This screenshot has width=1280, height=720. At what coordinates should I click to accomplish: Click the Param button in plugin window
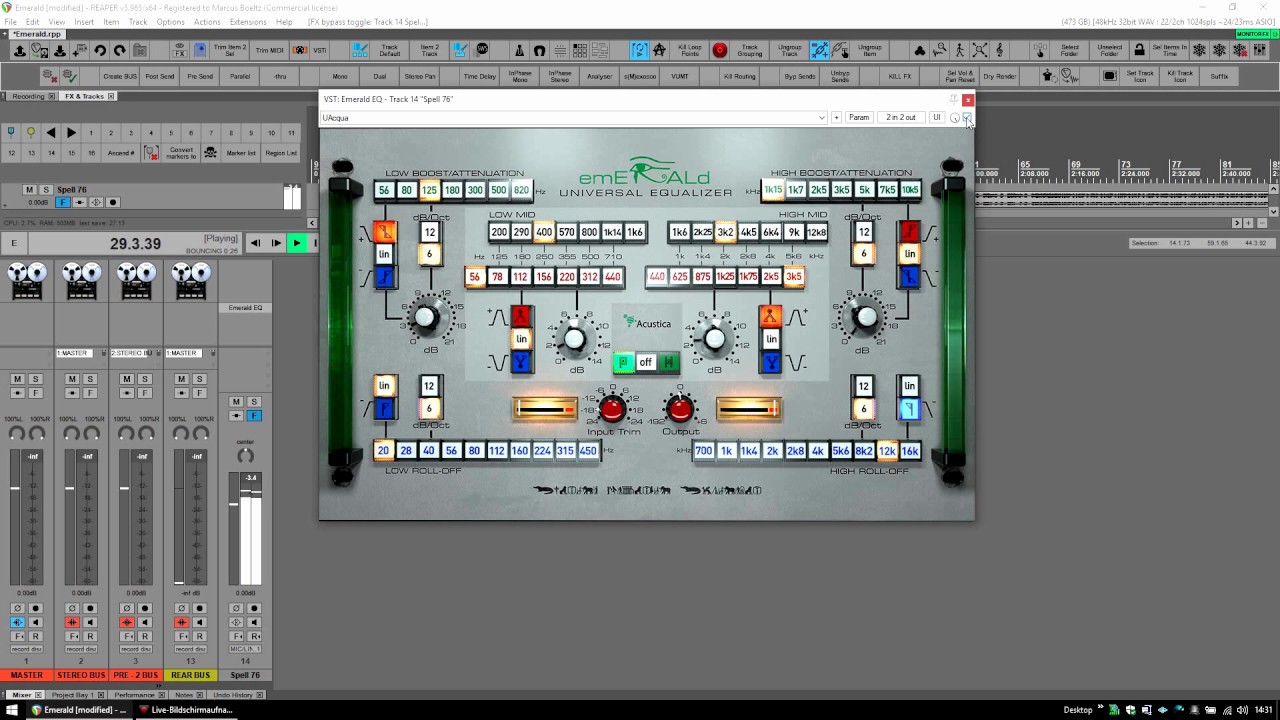click(x=859, y=118)
